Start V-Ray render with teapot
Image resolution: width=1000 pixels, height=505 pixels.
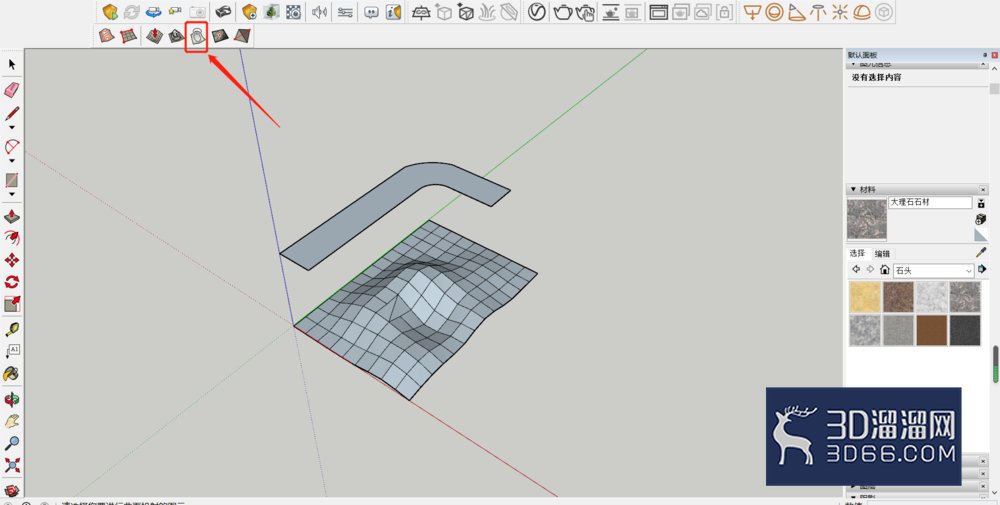point(562,11)
